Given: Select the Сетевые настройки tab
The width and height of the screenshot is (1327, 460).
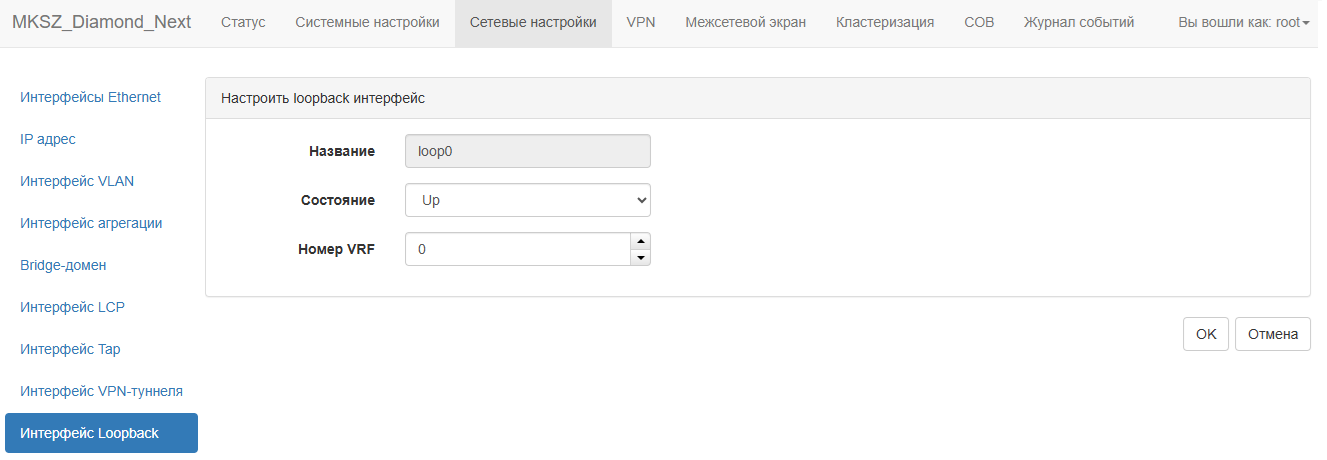Looking at the screenshot, I should tap(533, 23).
